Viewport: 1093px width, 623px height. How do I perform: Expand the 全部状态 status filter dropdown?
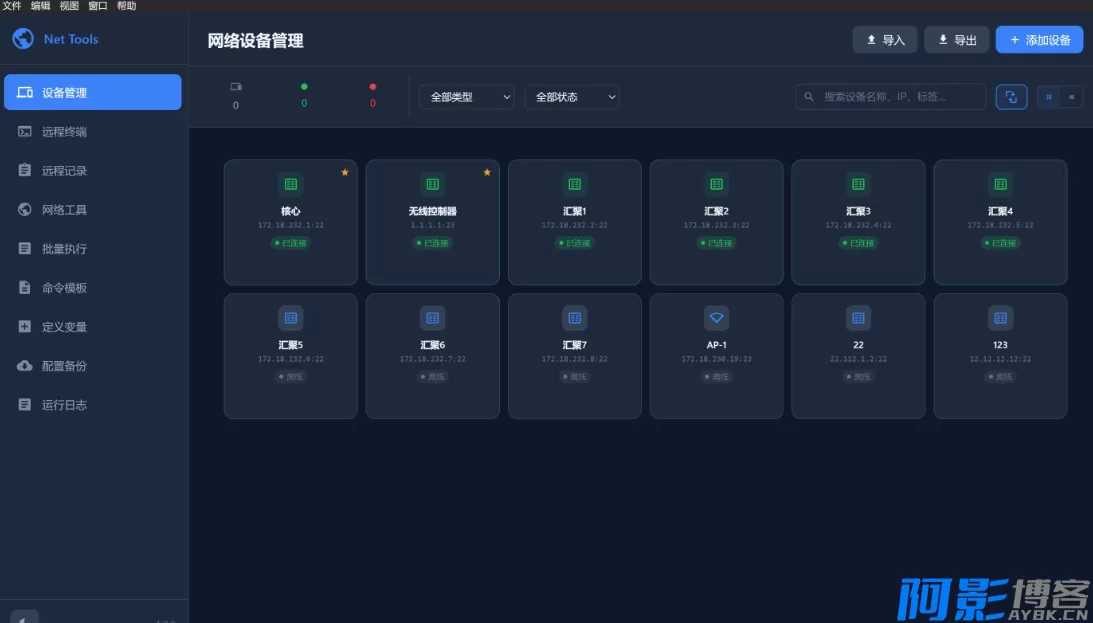[x=572, y=97]
